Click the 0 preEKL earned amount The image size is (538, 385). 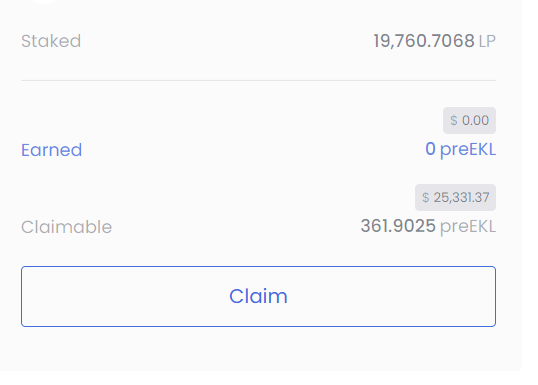tap(460, 150)
